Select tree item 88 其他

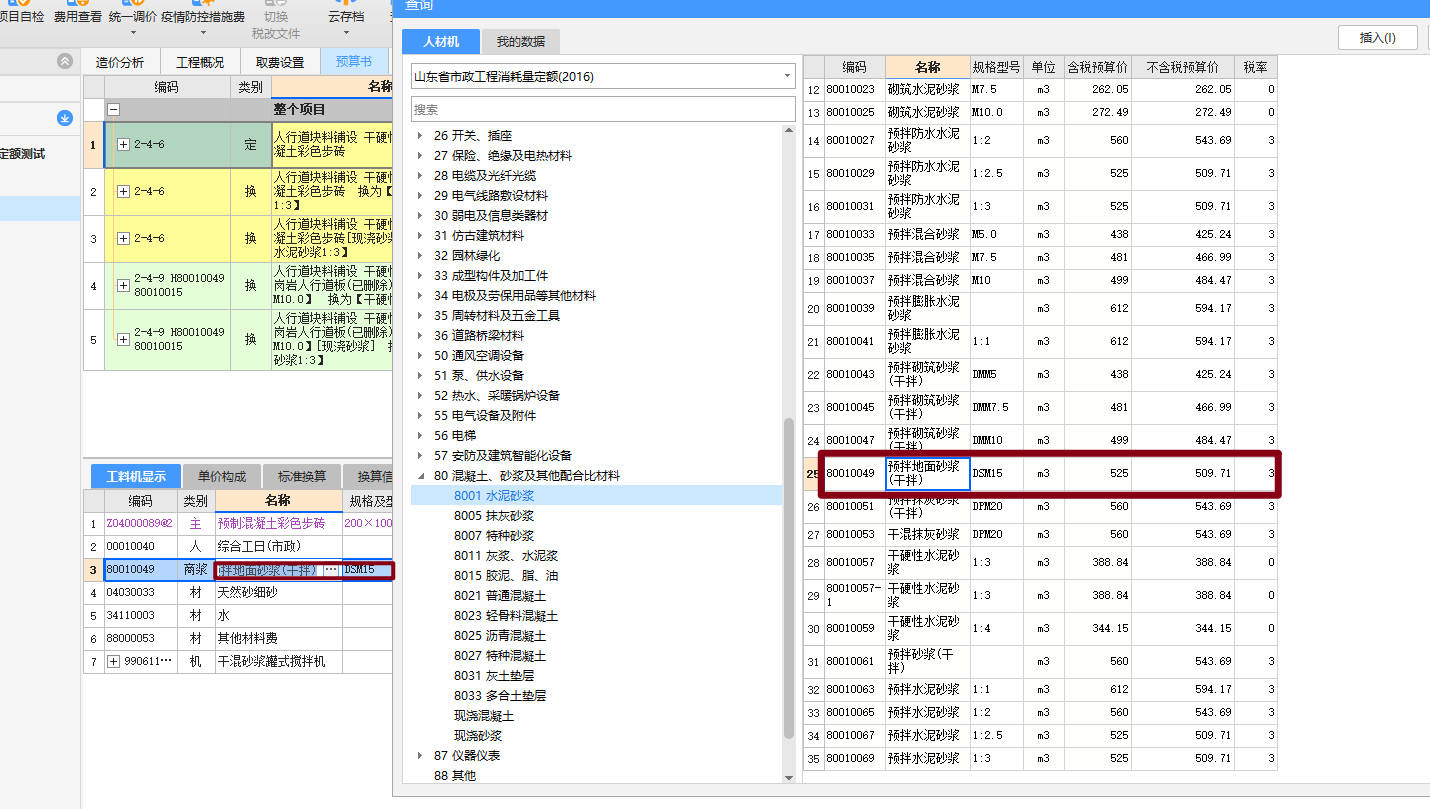click(454, 775)
